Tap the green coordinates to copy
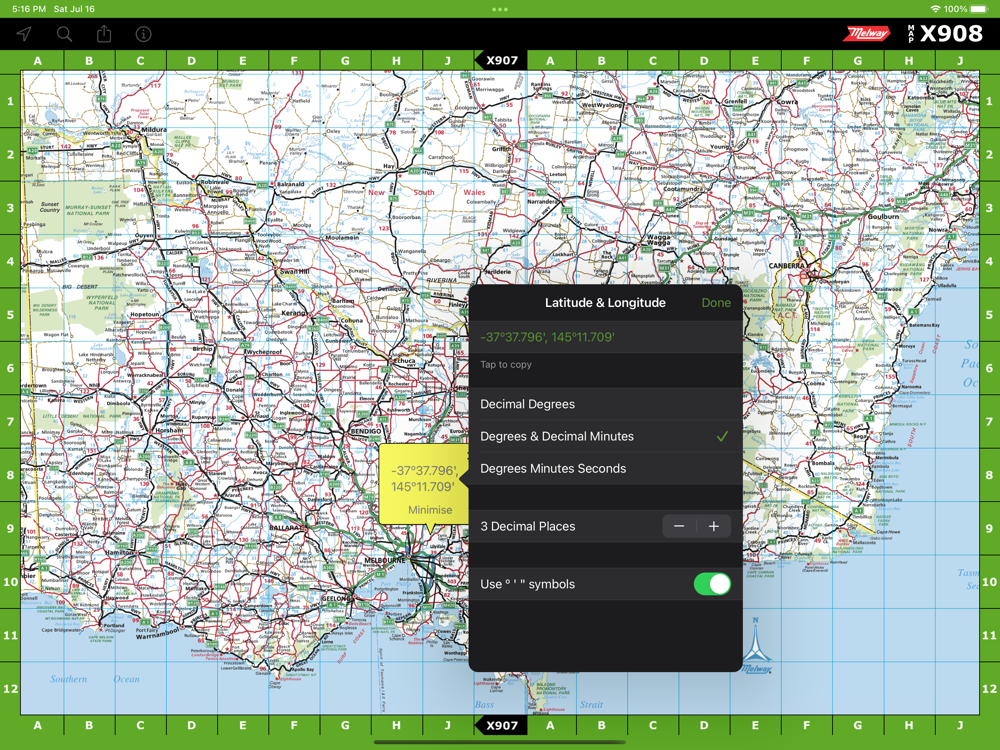Image resolution: width=1000 pixels, height=750 pixels. pyautogui.click(x=547, y=337)
